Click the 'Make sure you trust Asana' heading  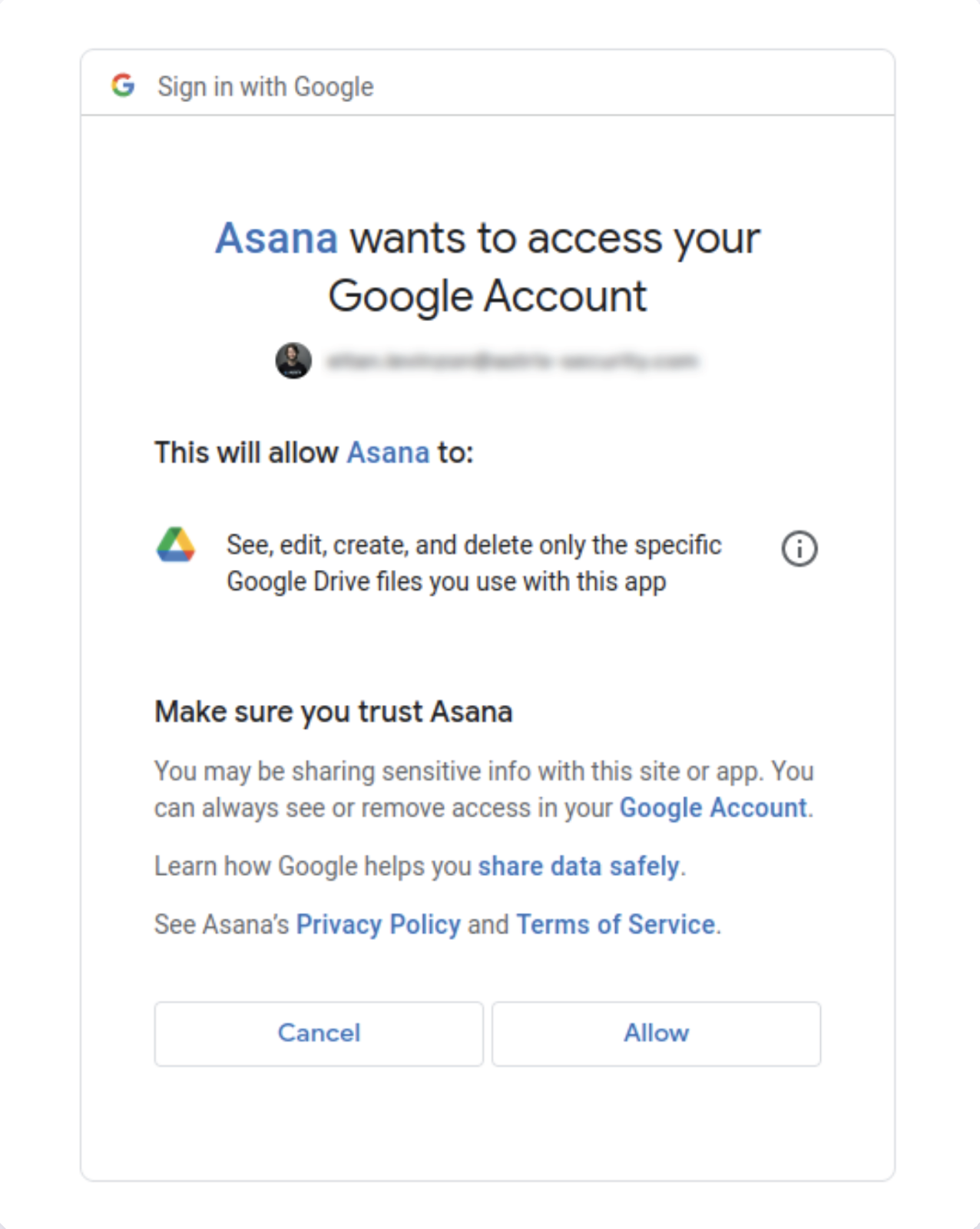tap(333, 711)
